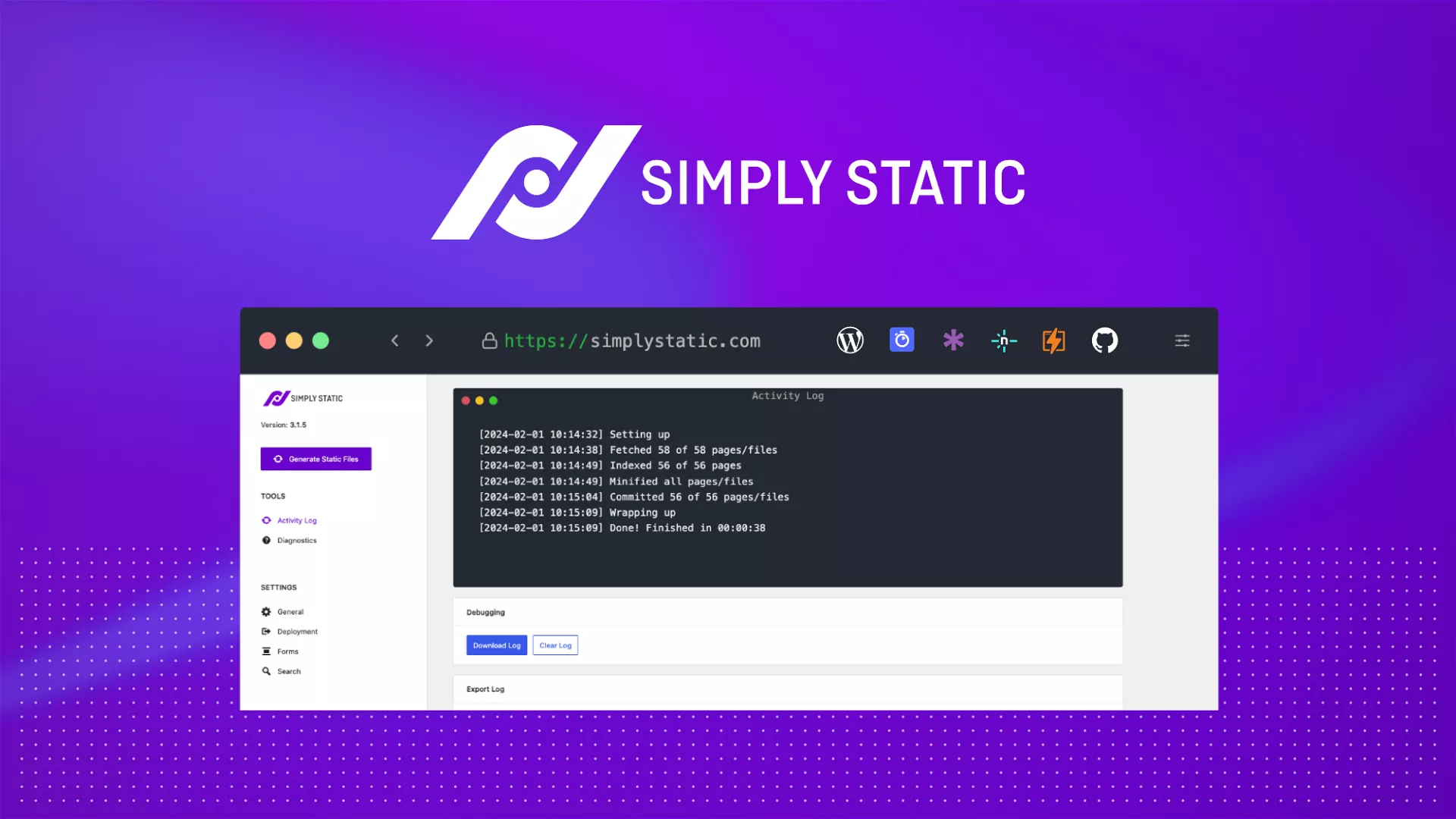
Task: Go back with the left arrow
Action: (x=394, y=340)
